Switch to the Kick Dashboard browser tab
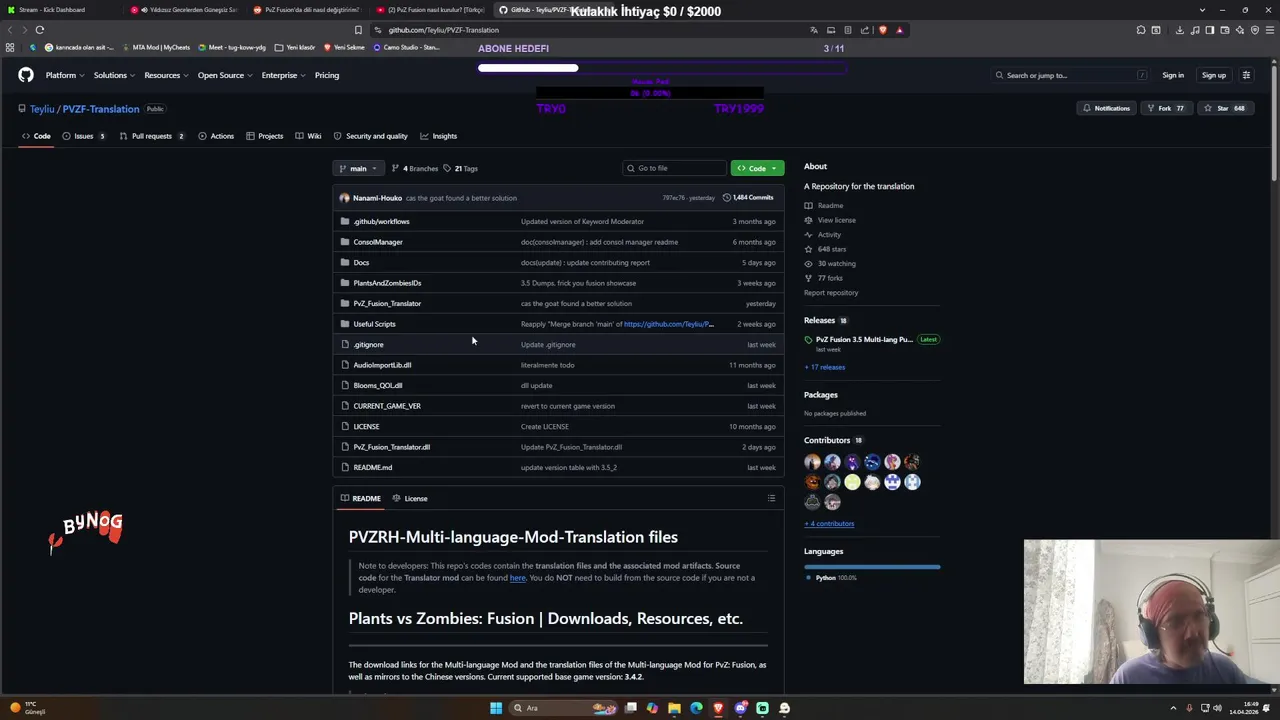Viewport: 1280px width, 720px height. click(58, 10)
